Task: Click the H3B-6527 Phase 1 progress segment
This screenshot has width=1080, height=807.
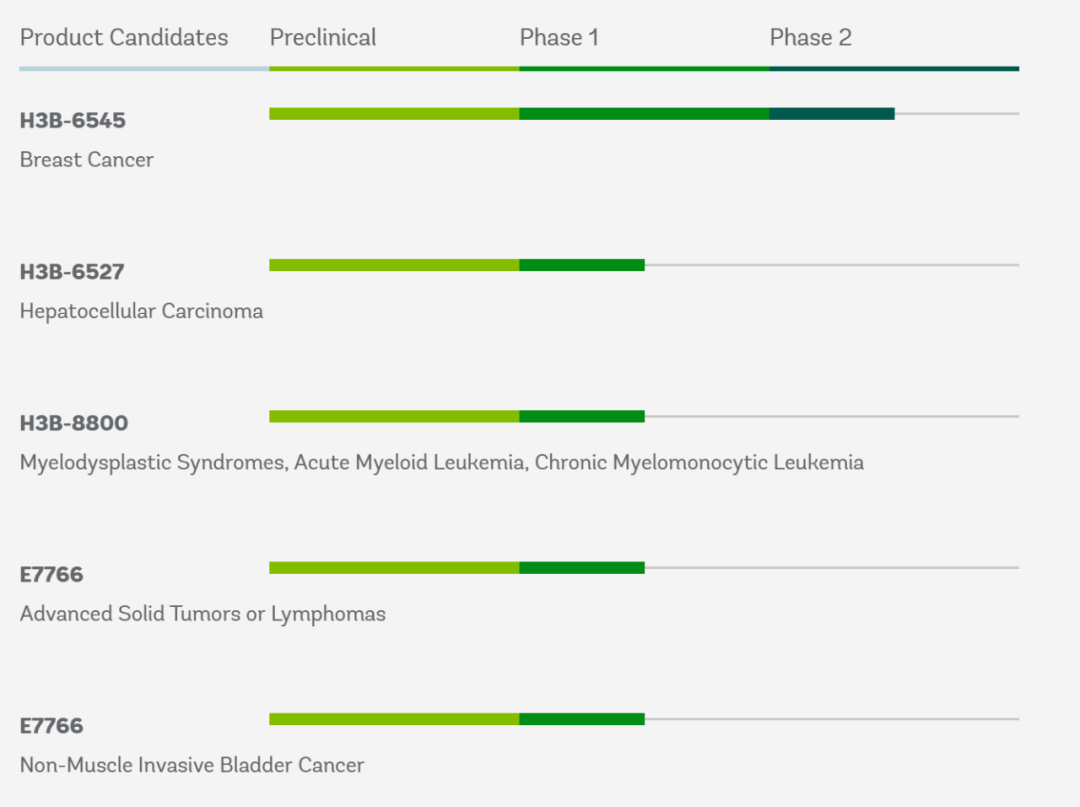Action: (x=582, y=265)
